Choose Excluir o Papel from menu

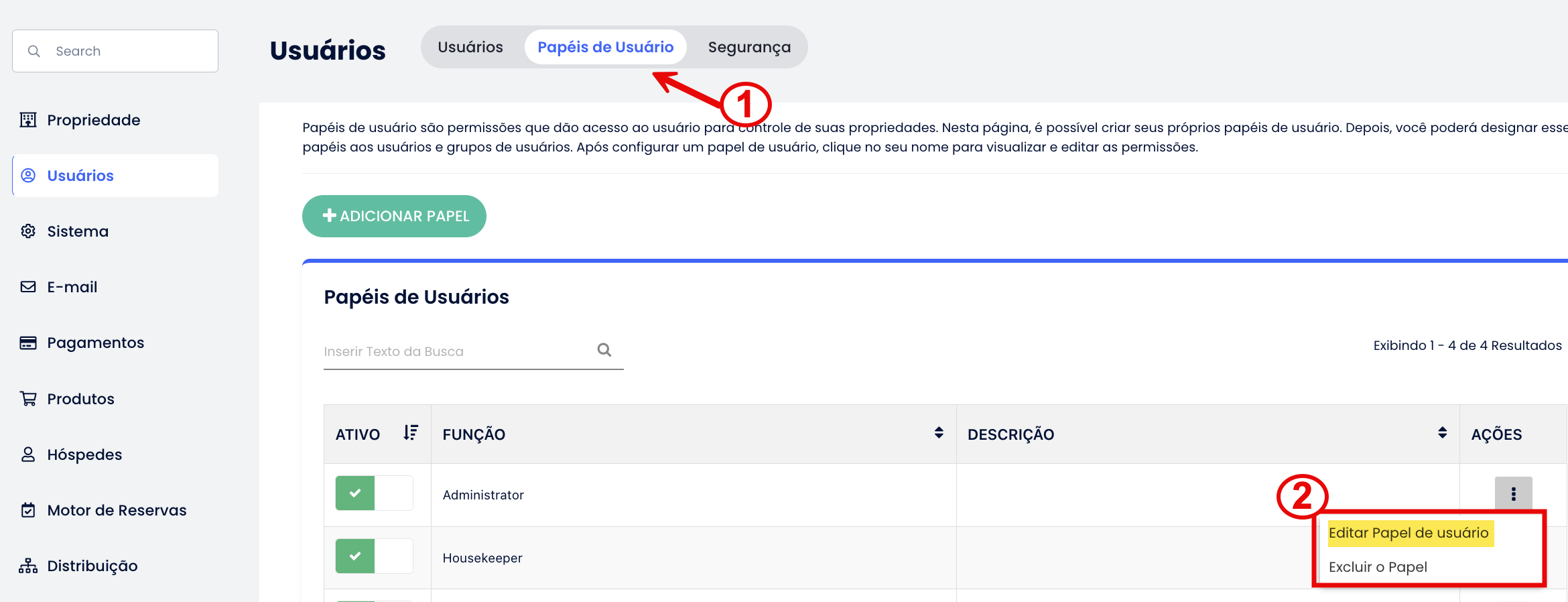click(x=1378, y=567)
